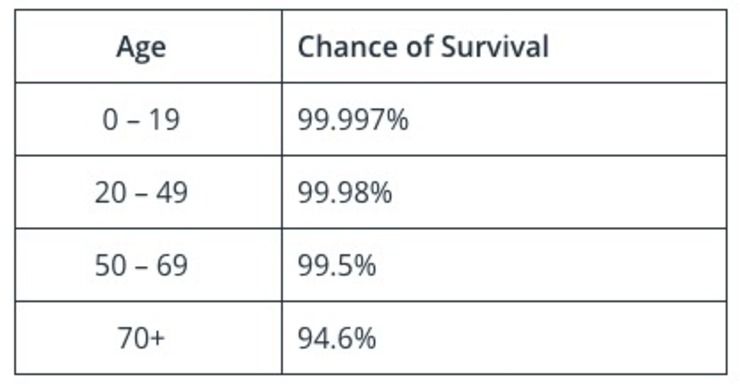This screenshot has height=384, width=740.
Task: Click the plus sign after 70
Action: tap(157, 339)
